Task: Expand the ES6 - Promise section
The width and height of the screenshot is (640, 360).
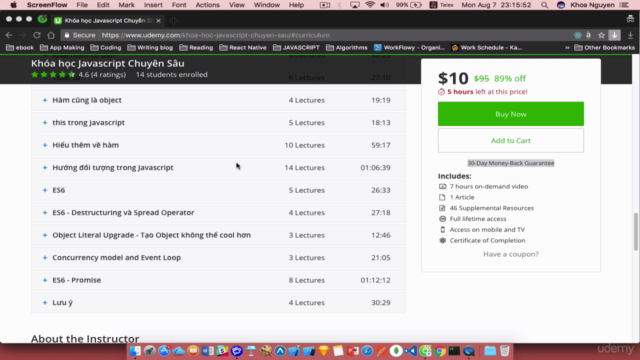Action: pos(218,280)
